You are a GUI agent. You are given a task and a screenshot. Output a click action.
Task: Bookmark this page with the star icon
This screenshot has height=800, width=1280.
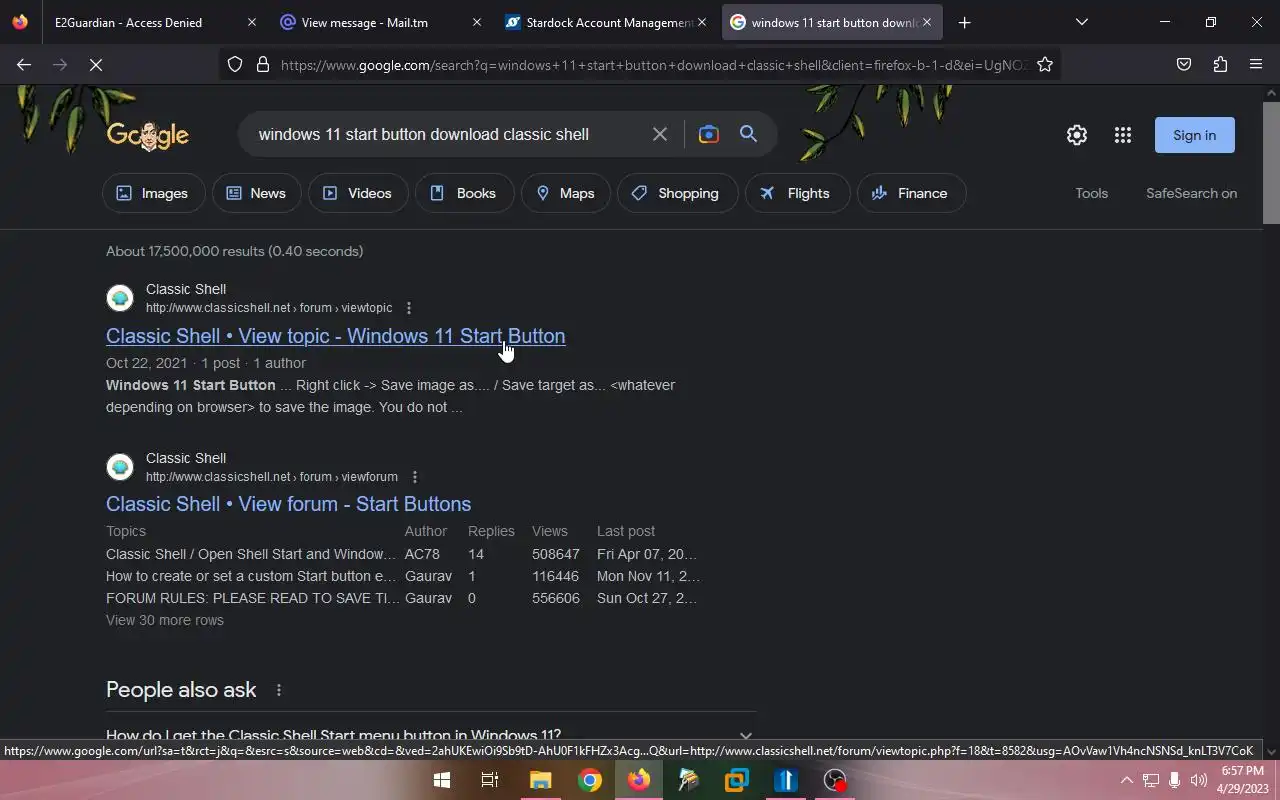1045,64
